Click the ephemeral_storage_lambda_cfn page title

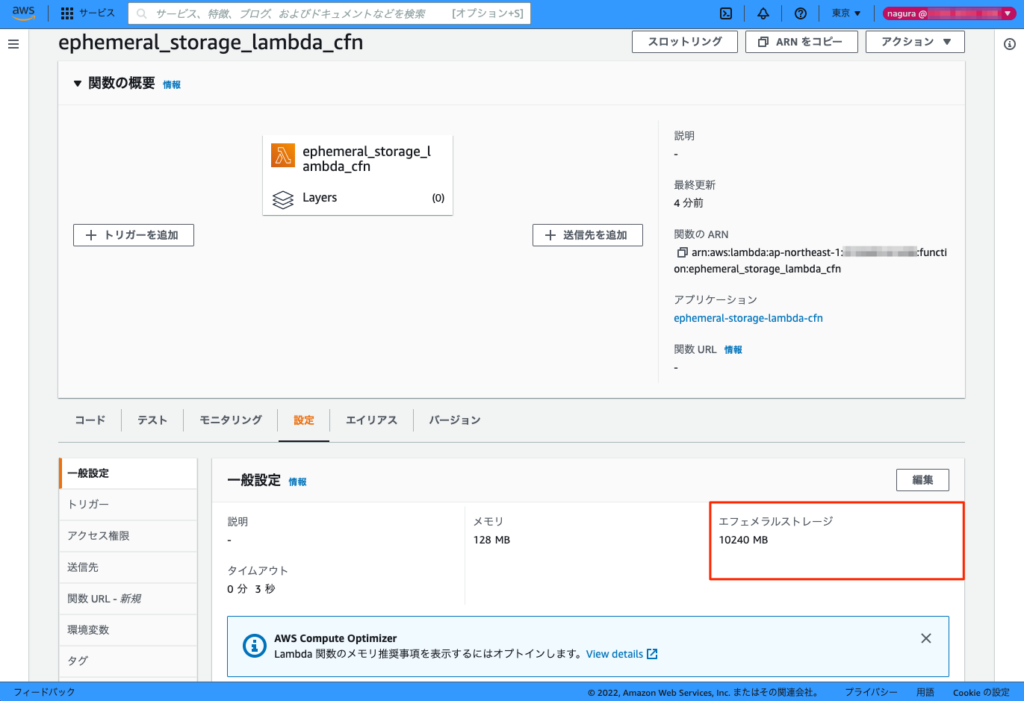[x=210, y=42]
